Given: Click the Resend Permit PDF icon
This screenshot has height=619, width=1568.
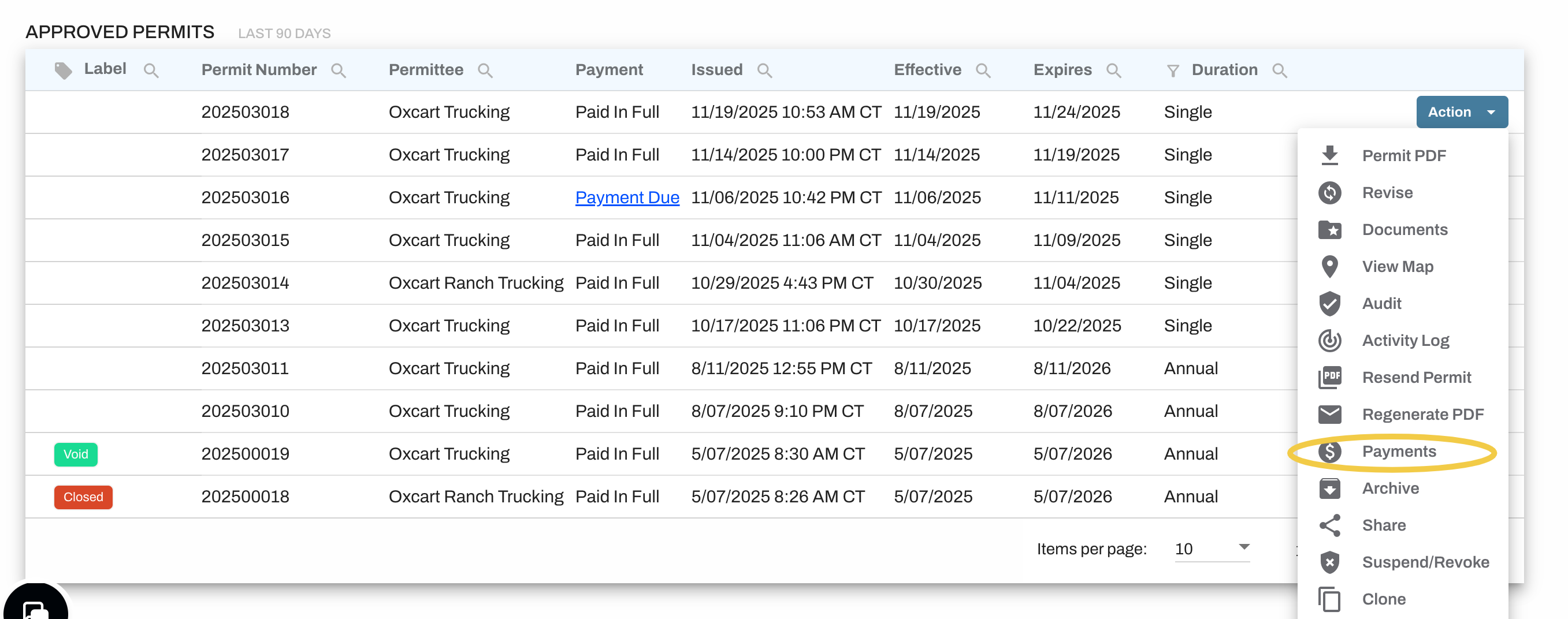Looking at the screenshot, I should (1330, 378).
